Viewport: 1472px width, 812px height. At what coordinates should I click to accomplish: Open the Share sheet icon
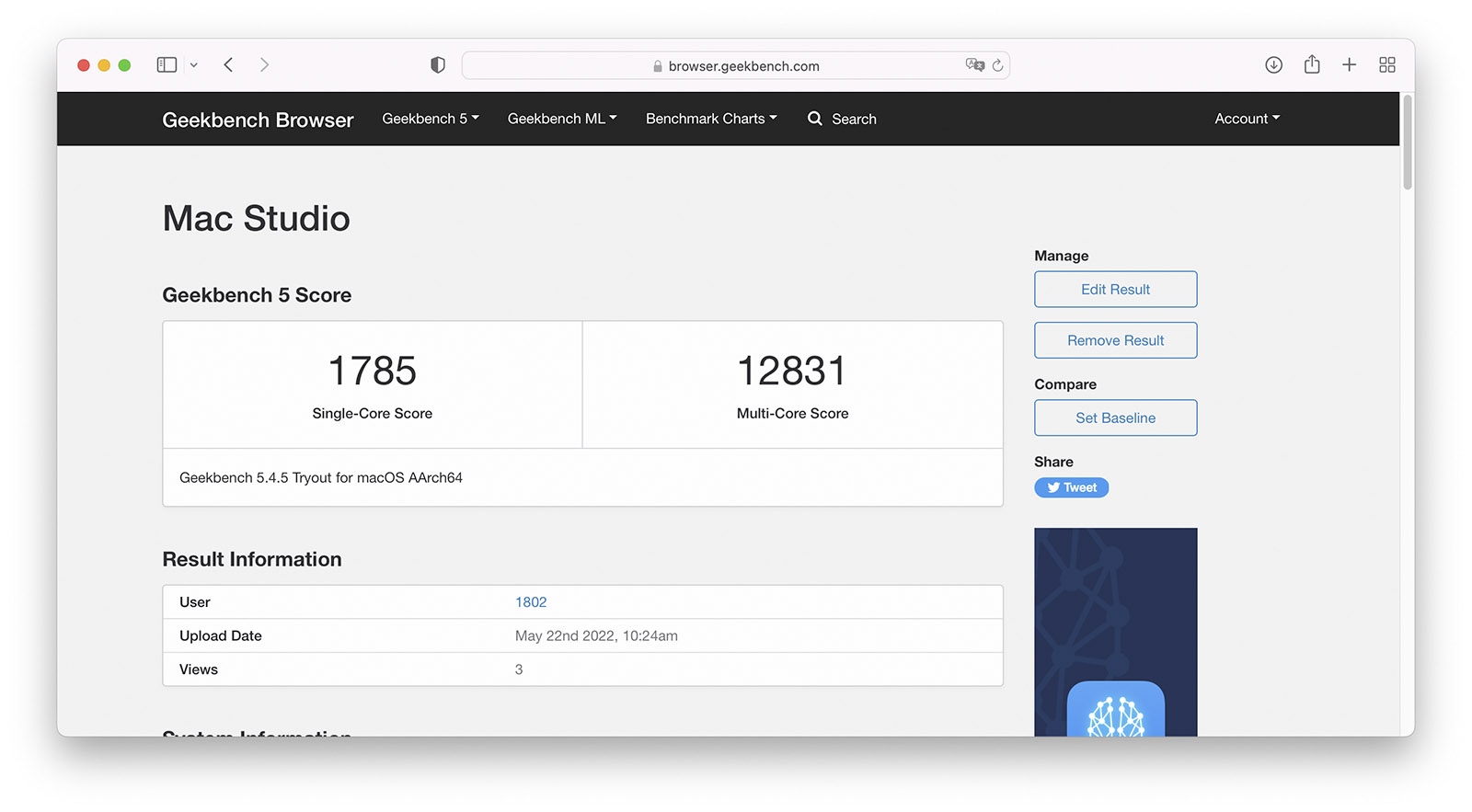click(x=1312, y=63)
